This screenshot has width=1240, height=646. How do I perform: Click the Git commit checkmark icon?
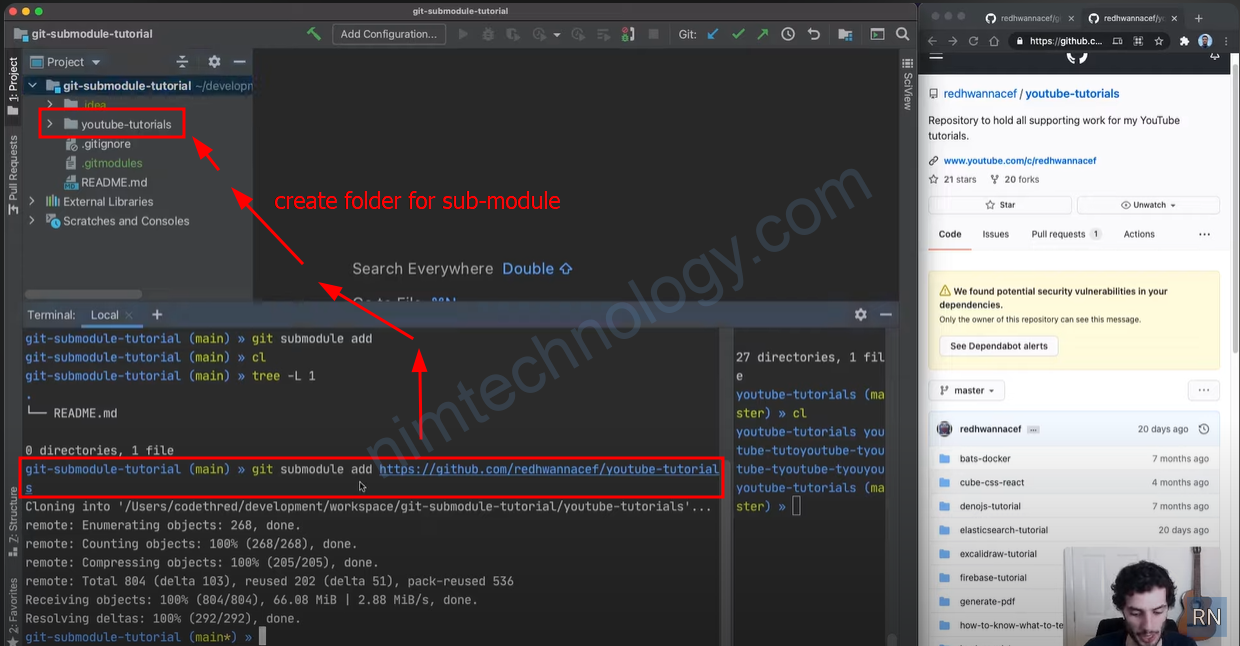(x=738, y=34)
